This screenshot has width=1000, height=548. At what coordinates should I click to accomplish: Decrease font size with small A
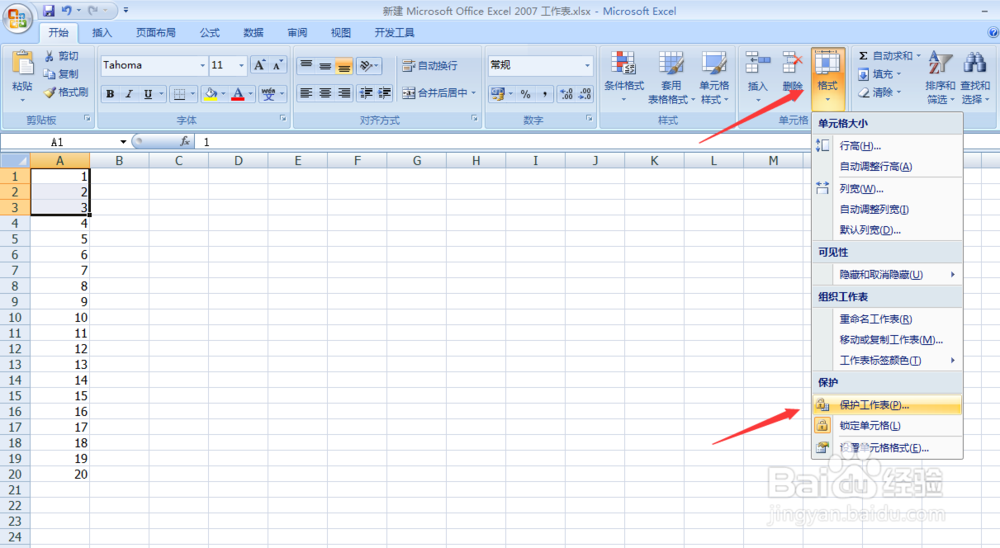(277, 65)
